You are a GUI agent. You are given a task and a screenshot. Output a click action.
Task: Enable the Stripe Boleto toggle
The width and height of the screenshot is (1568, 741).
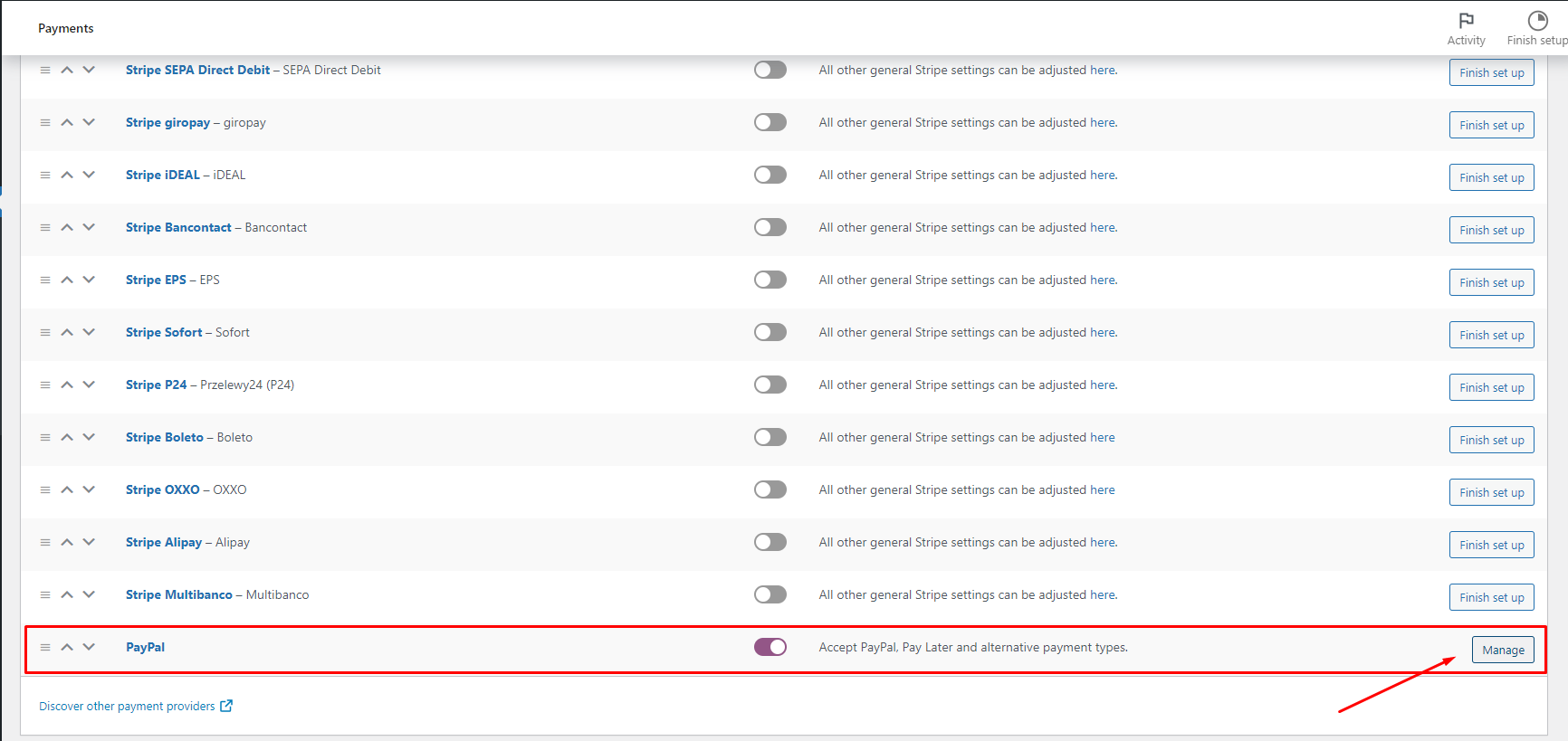(770, 437)
